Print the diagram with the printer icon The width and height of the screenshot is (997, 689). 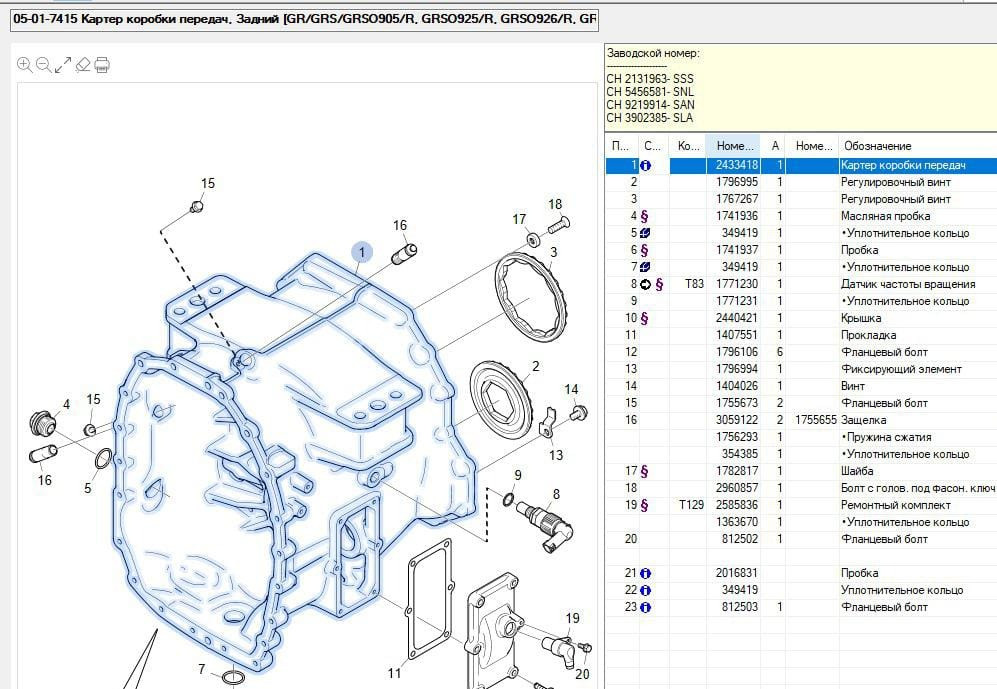[x=101, y=65]
